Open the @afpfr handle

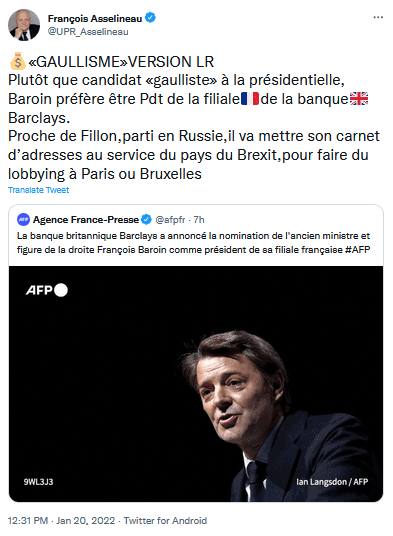tap(170, 219)
